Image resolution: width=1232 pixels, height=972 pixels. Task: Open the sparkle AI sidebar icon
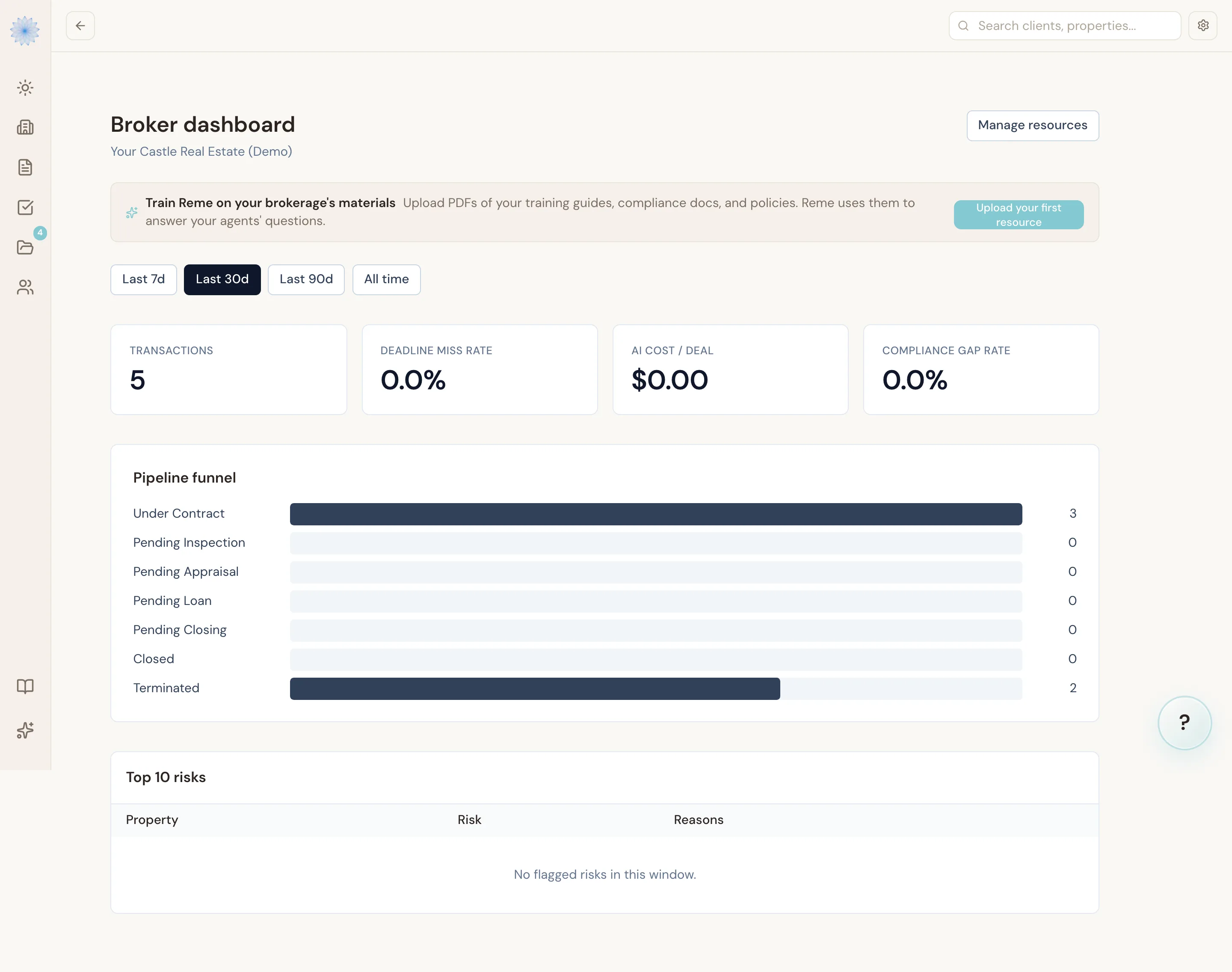tap(25, 730)
